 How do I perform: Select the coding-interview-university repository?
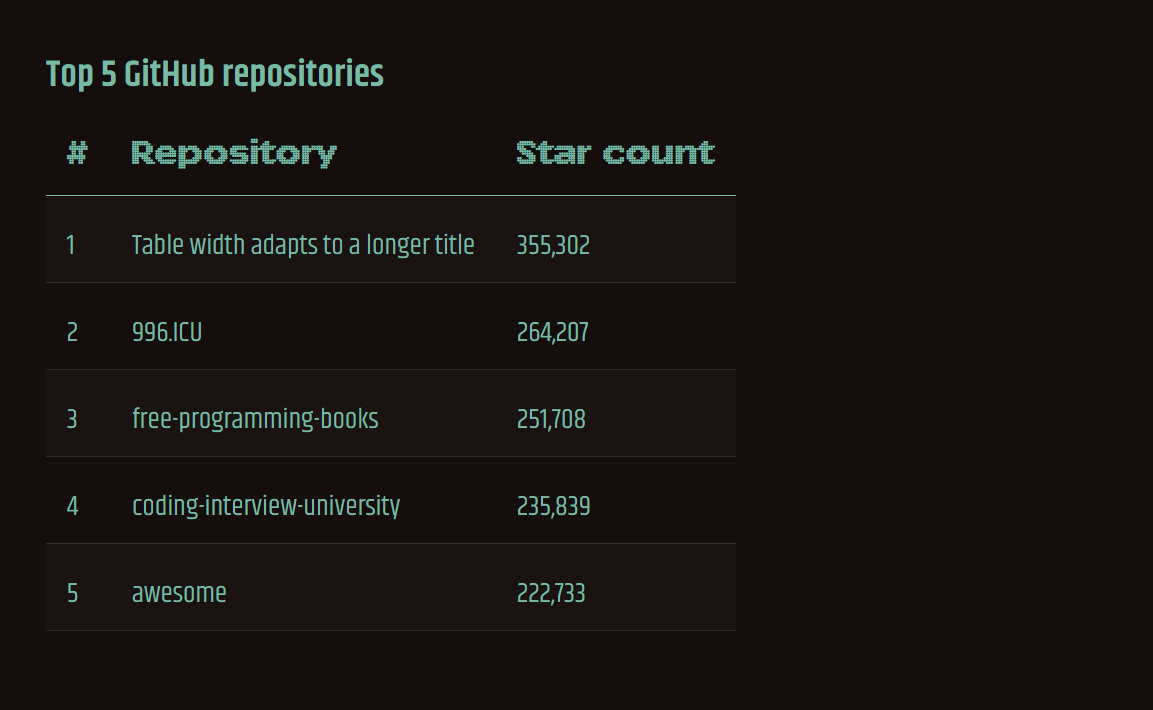(x=266, y=506)
